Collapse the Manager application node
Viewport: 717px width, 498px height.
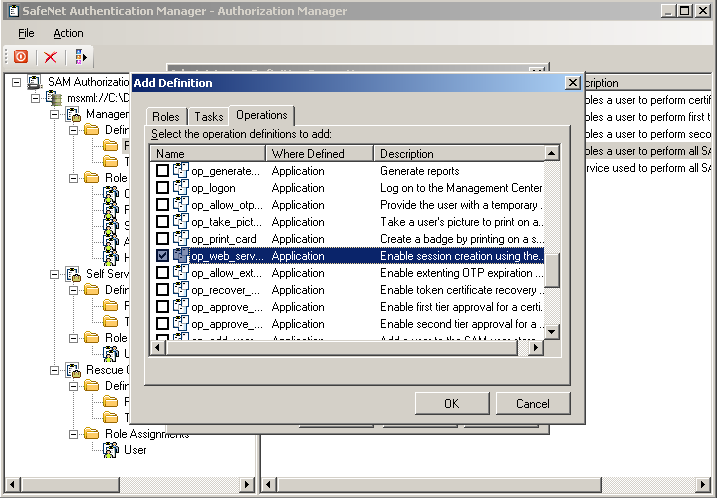pyautogui.click(x=54, y=114)
